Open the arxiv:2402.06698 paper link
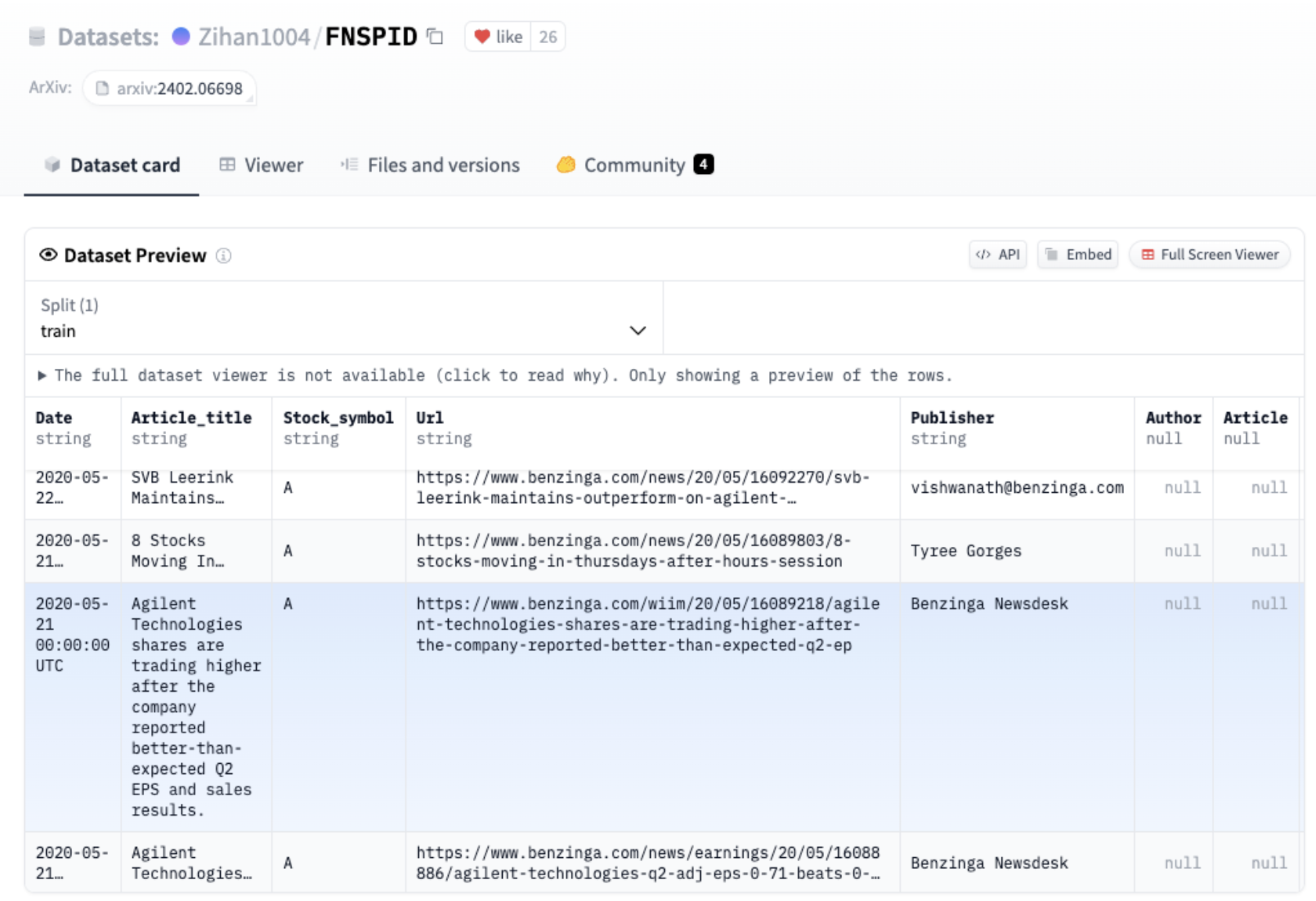The image size is (1316, 901). coord(179,89)
